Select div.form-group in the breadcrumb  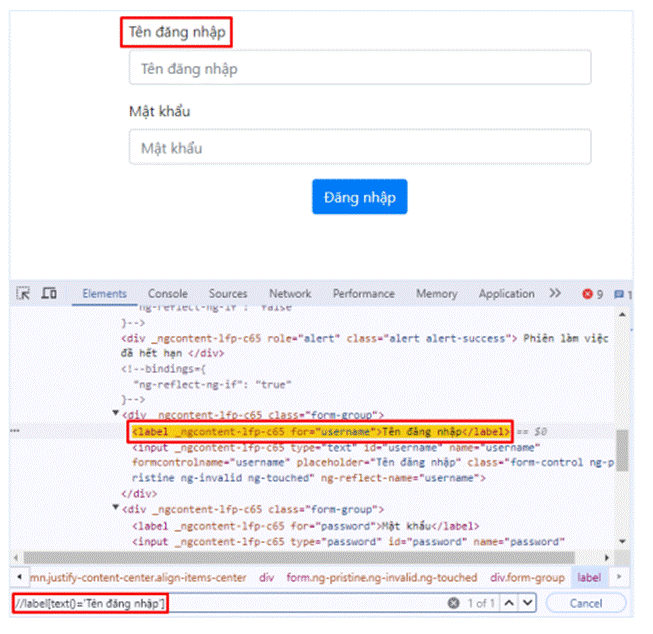coord(527,578)
